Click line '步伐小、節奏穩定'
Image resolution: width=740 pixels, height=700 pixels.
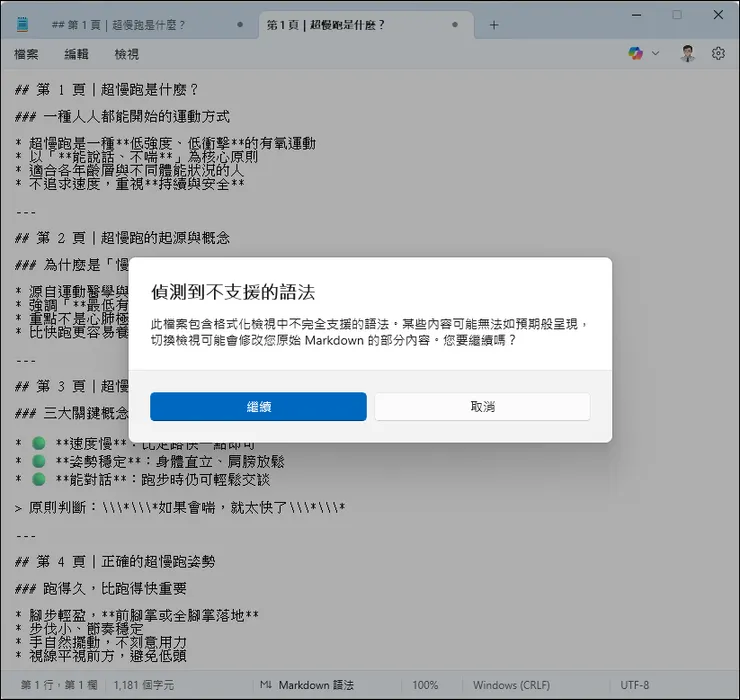pyautogui.click(x=79, y=629)
